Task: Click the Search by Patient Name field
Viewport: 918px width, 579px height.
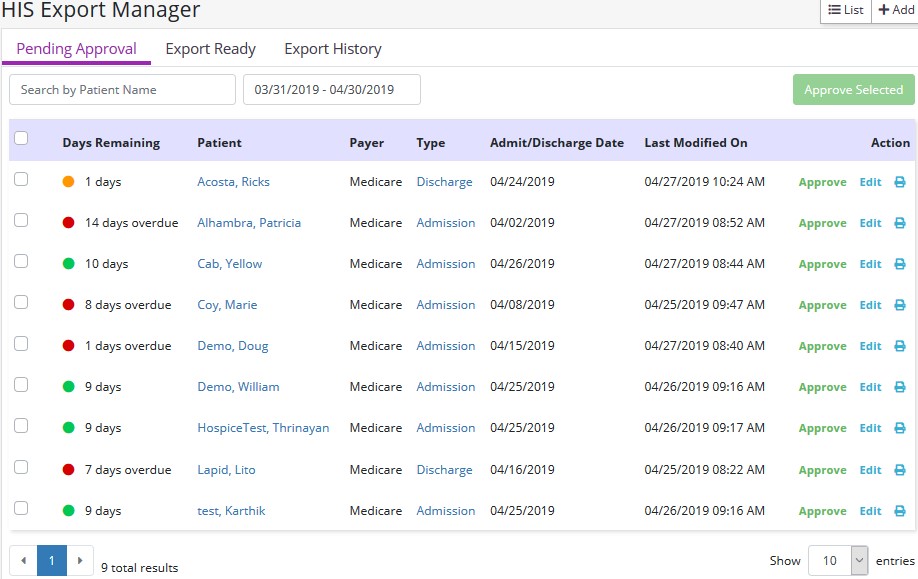Action: point(122,90)
